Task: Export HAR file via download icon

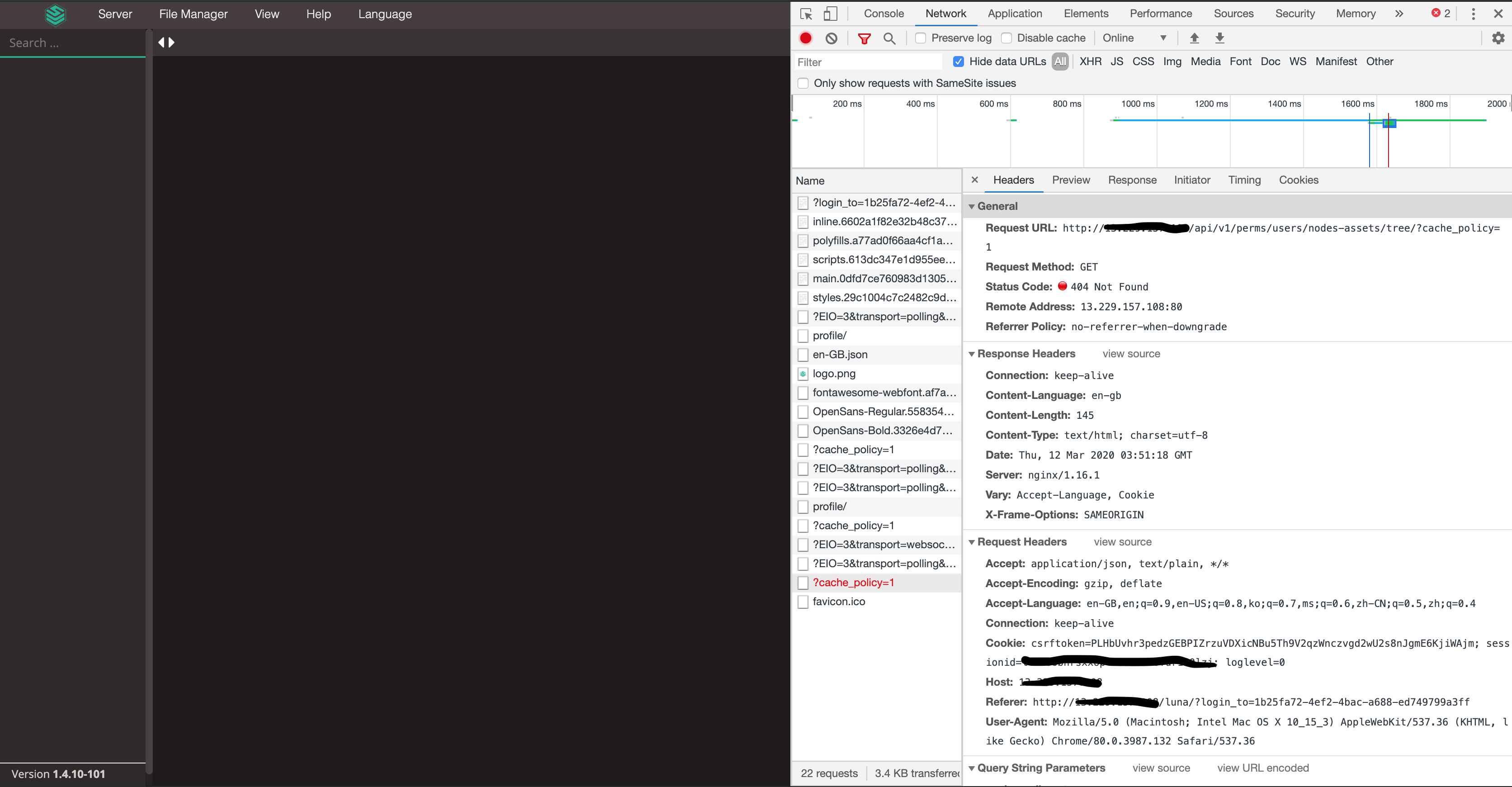Action: click(x=1220, y=38)
